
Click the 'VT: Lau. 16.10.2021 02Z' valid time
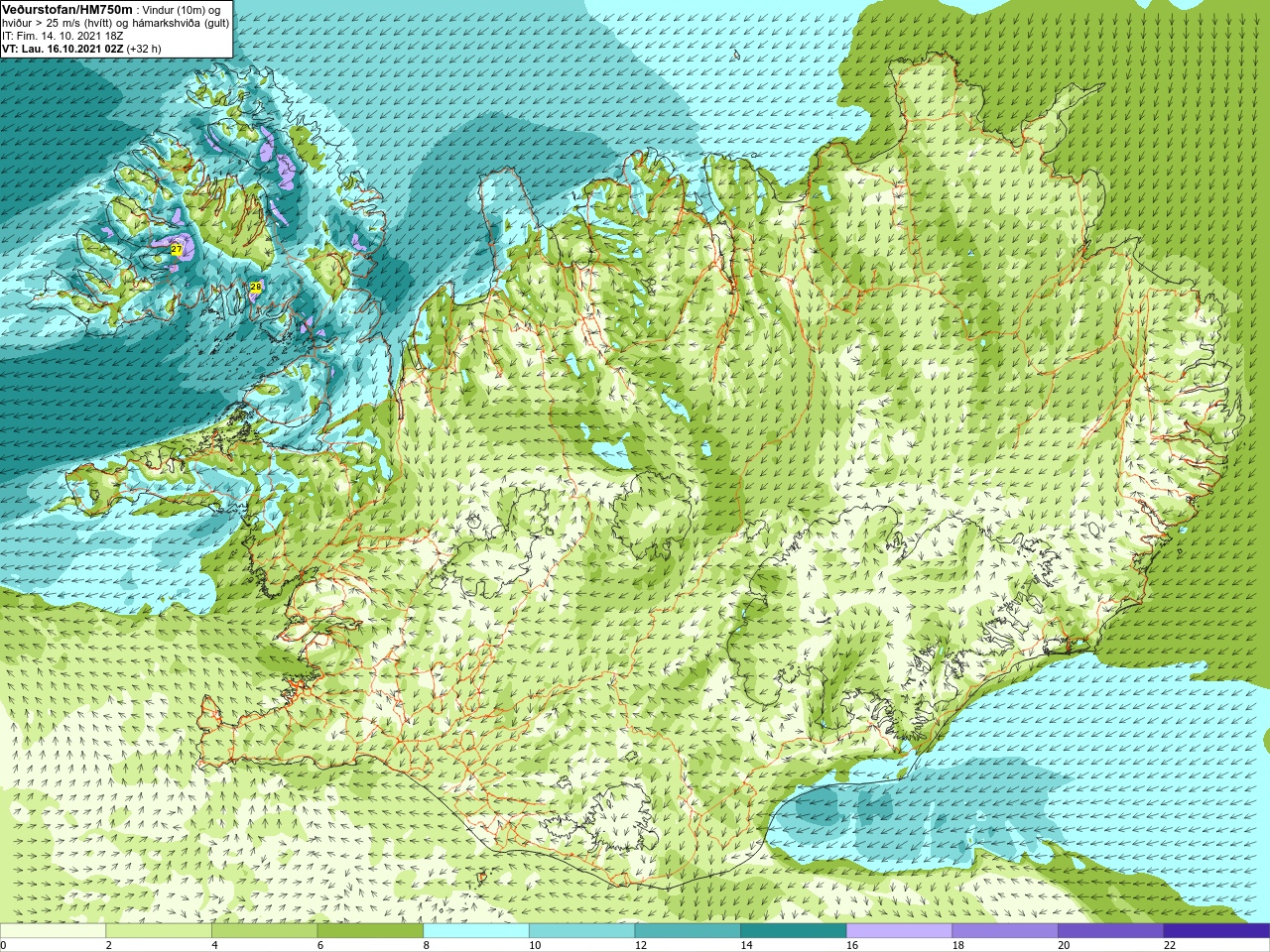[63, 49]
